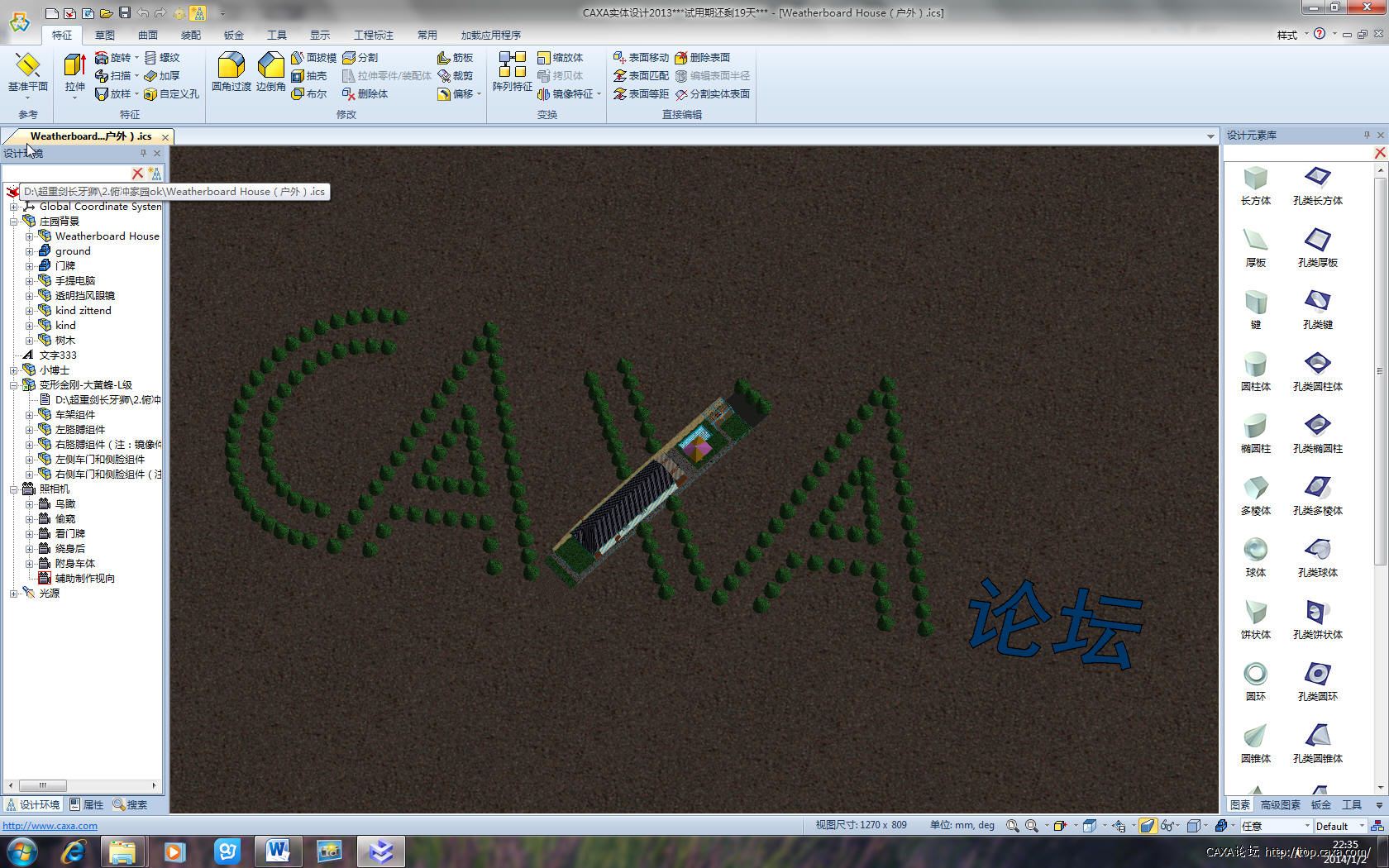1389x868 pixels.
Task: Switch to the 曲面 surface ribbon tab
Action: (x=148, y=35)
